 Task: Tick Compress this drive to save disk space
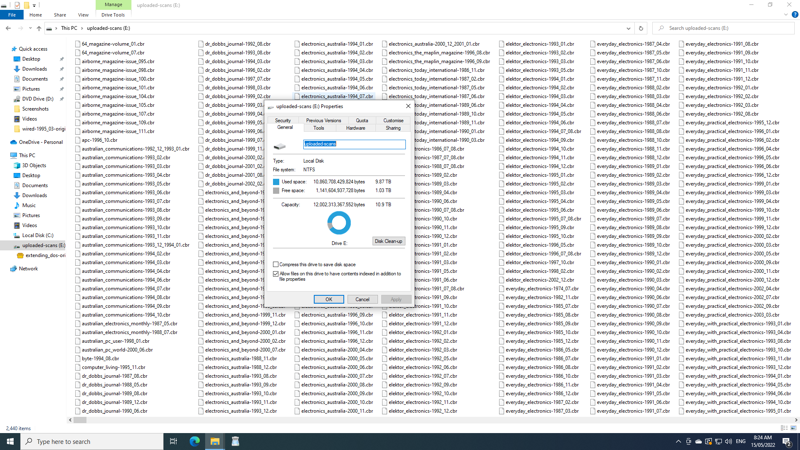coord(276,264)
